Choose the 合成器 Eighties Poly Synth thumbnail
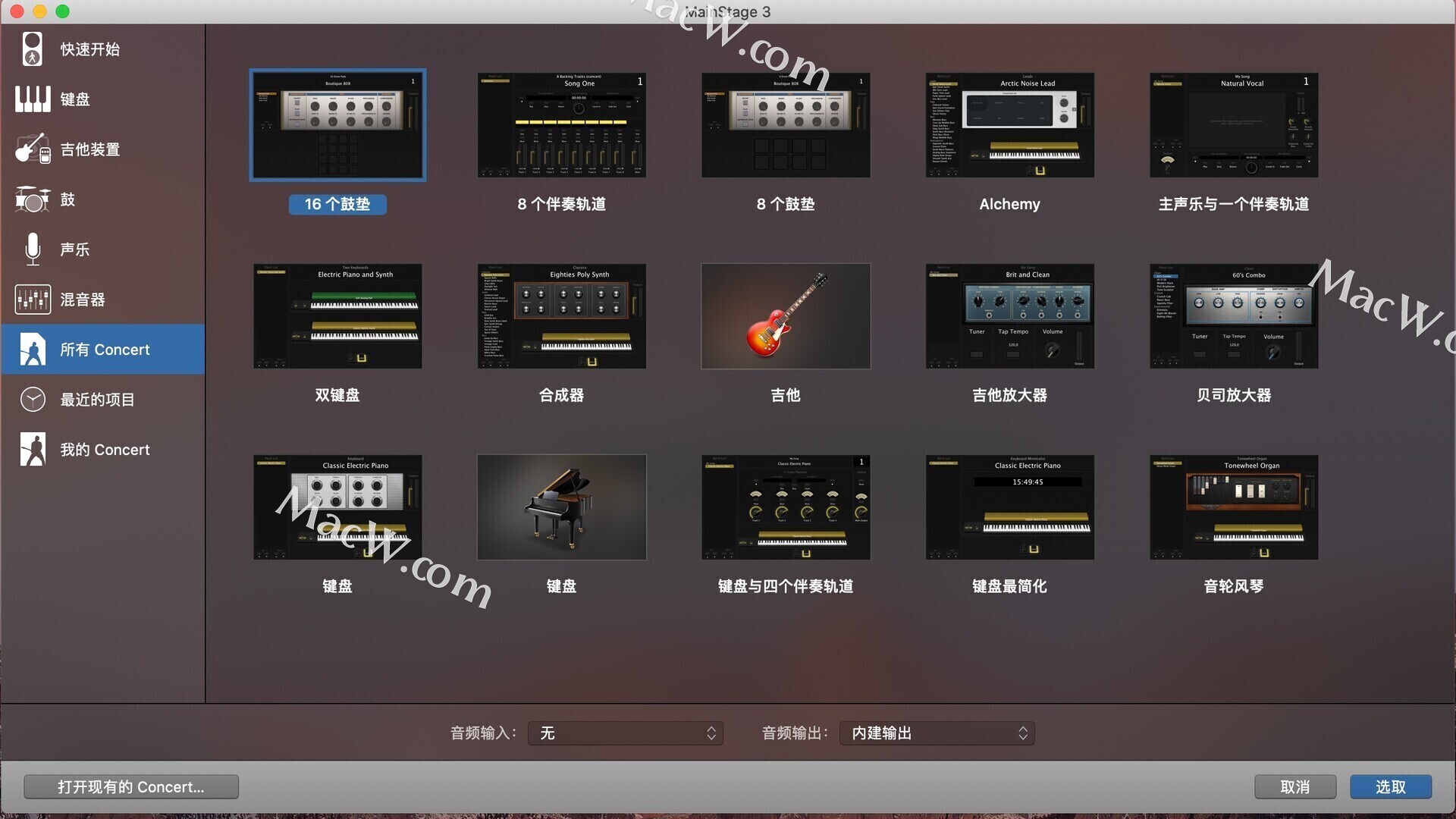The width and height of the screenshot is (1456, 819). 561,316
